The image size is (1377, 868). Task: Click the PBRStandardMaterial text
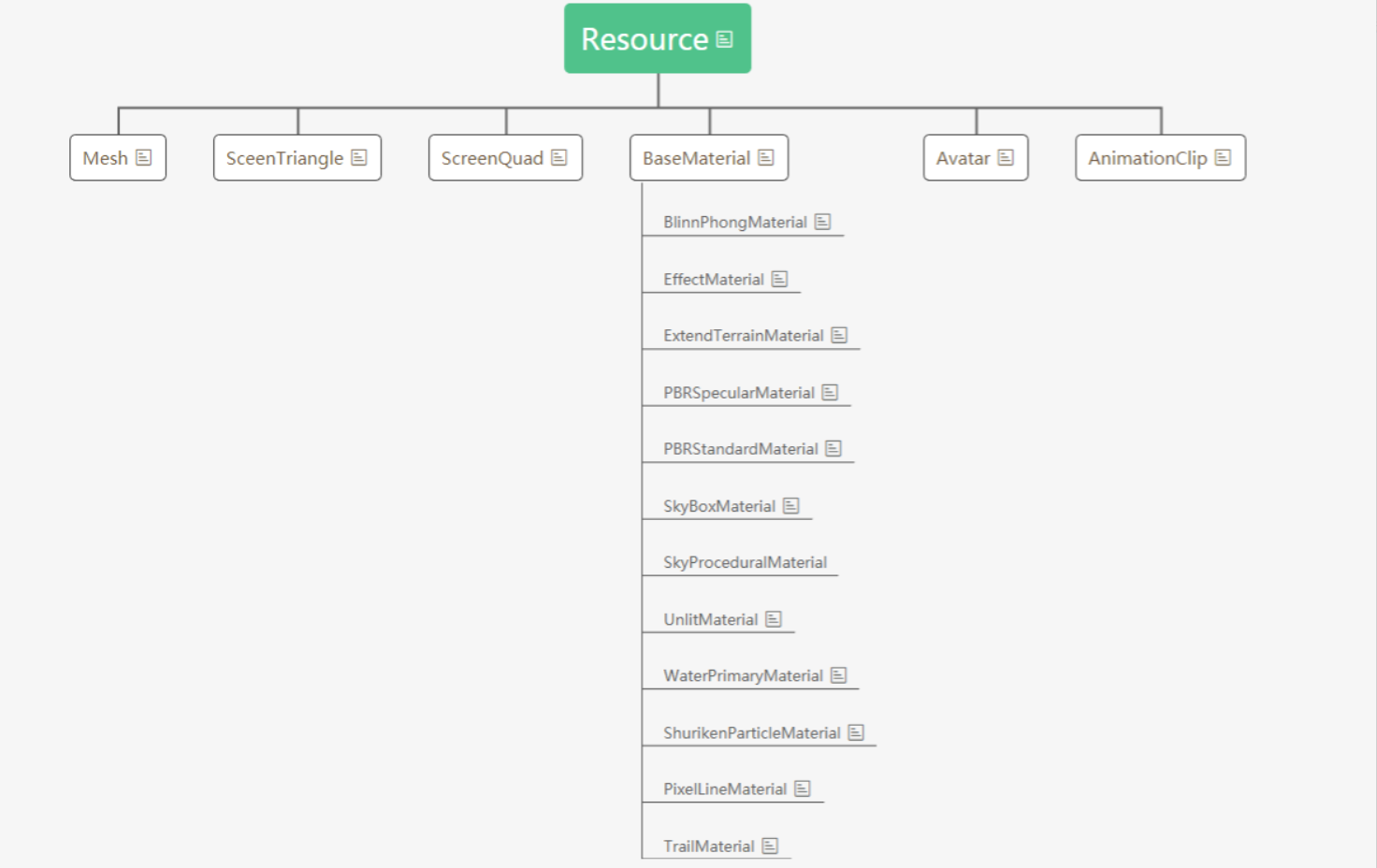tap(740, 449)
